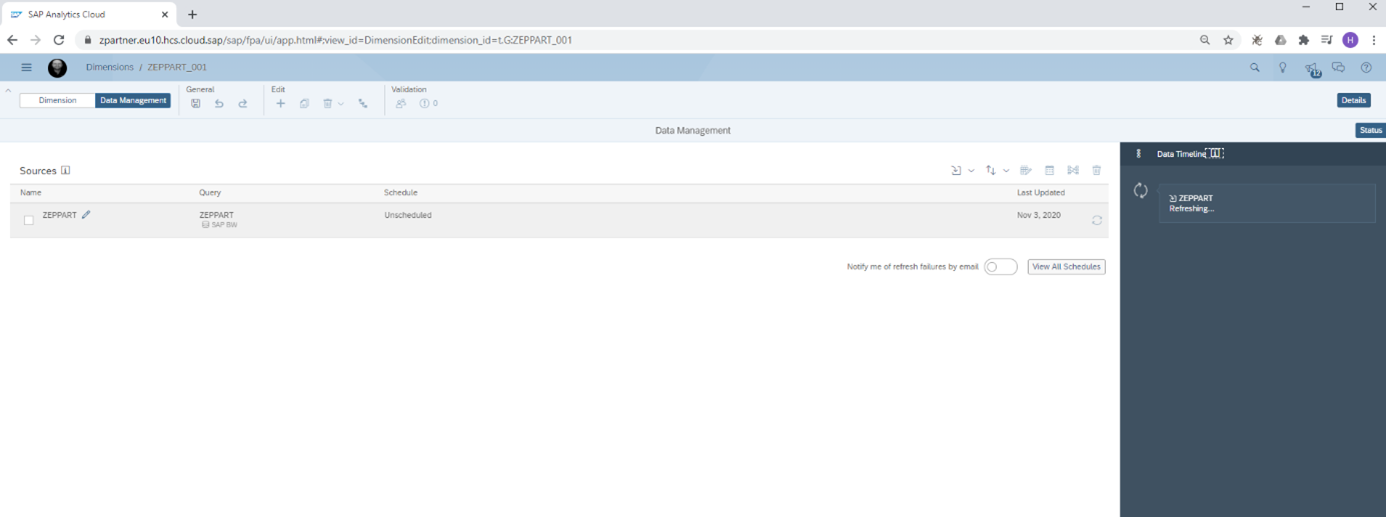
Task: Expand the sort dropdown arrow
Action: coord(1006,171)
